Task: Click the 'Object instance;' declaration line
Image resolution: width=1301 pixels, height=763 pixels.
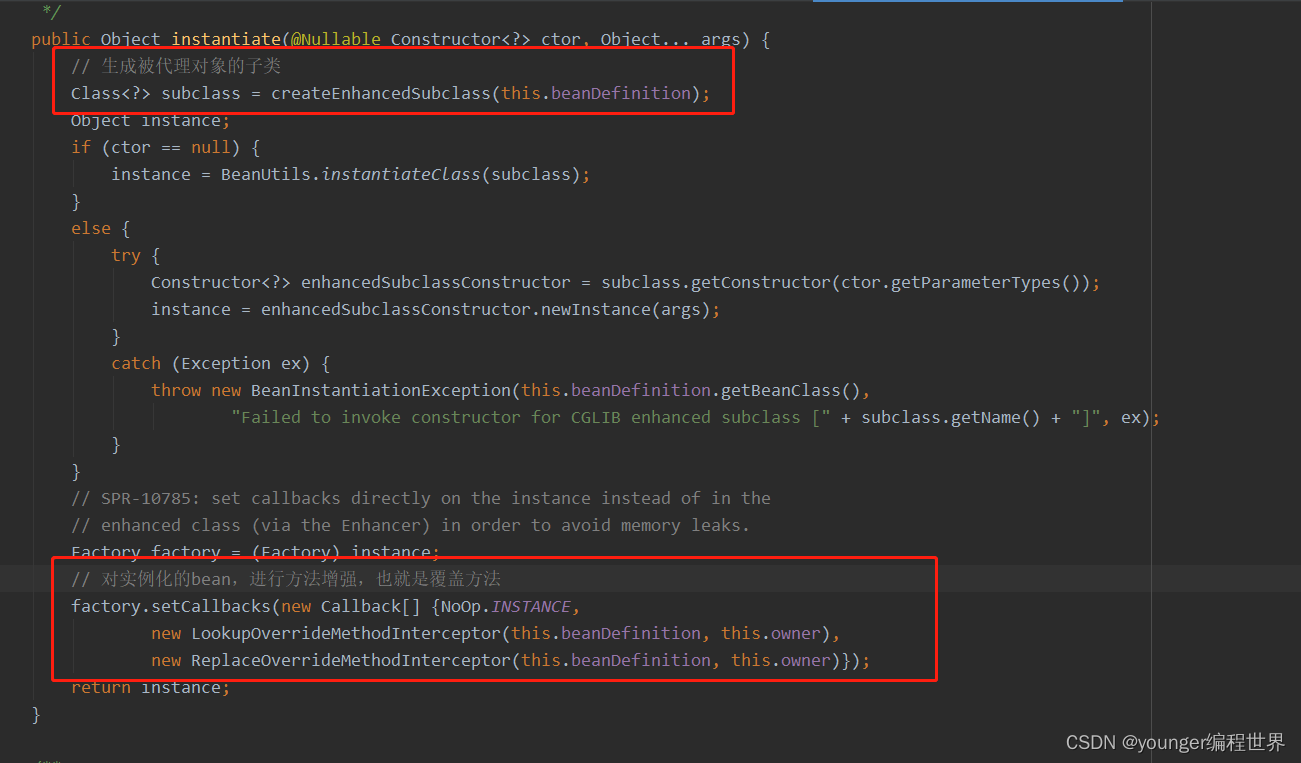Action: point(151,120)
